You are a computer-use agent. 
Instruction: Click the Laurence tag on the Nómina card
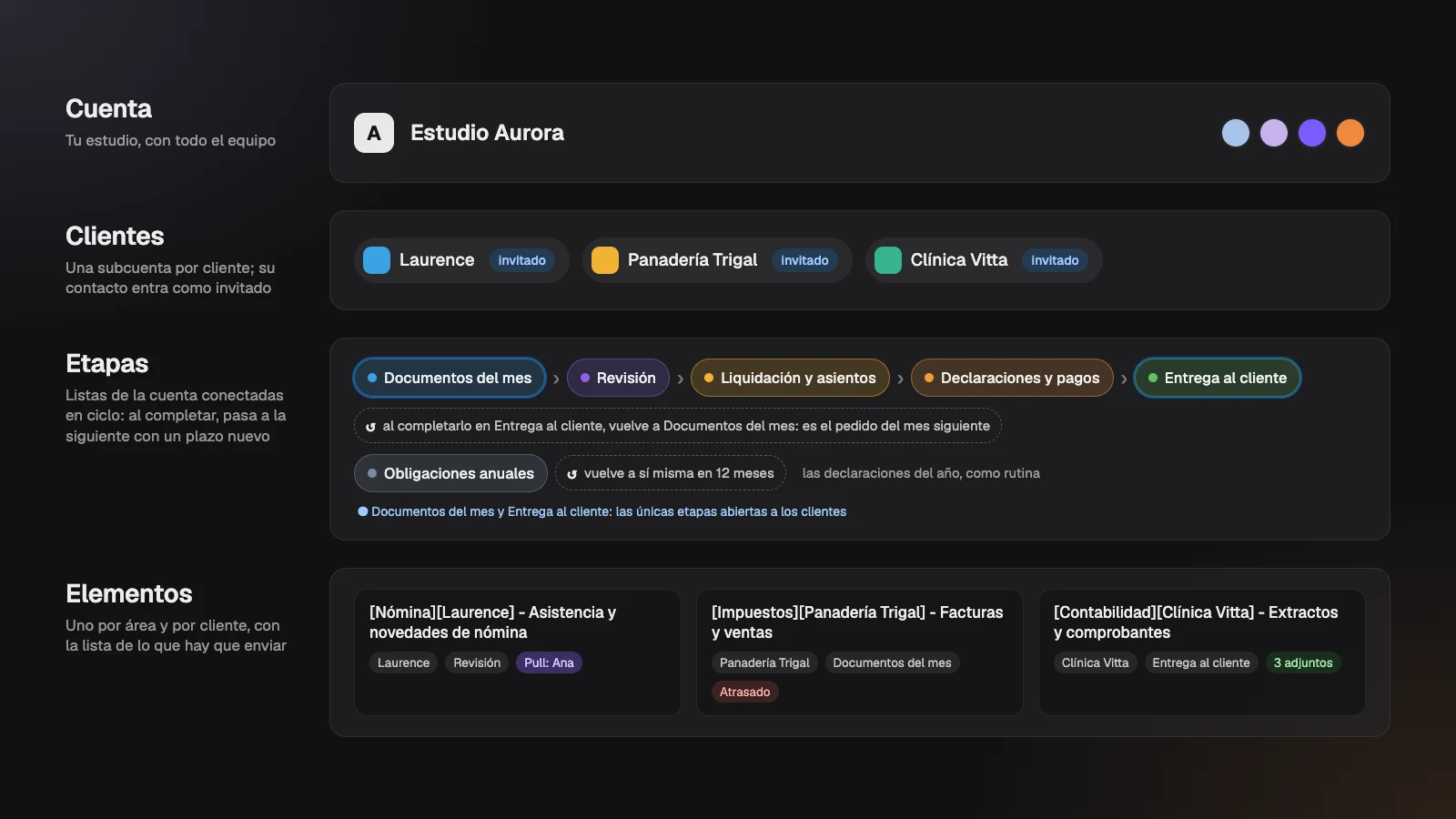(x=403, y=662)
